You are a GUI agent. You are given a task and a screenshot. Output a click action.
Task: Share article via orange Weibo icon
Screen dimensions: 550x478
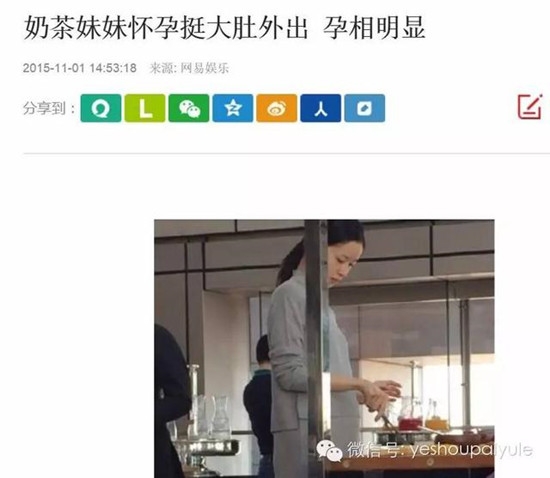[x=276, y=108]
